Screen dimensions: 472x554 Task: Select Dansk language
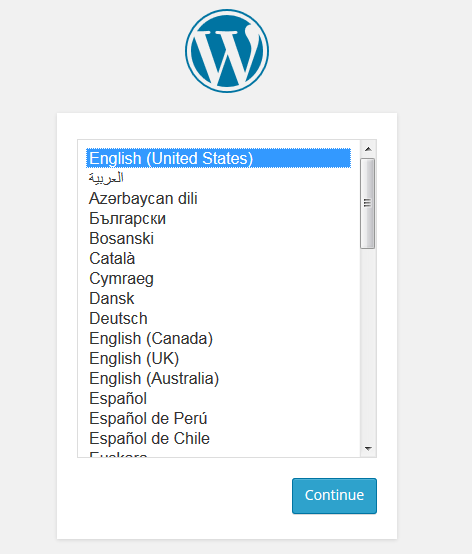218,298
